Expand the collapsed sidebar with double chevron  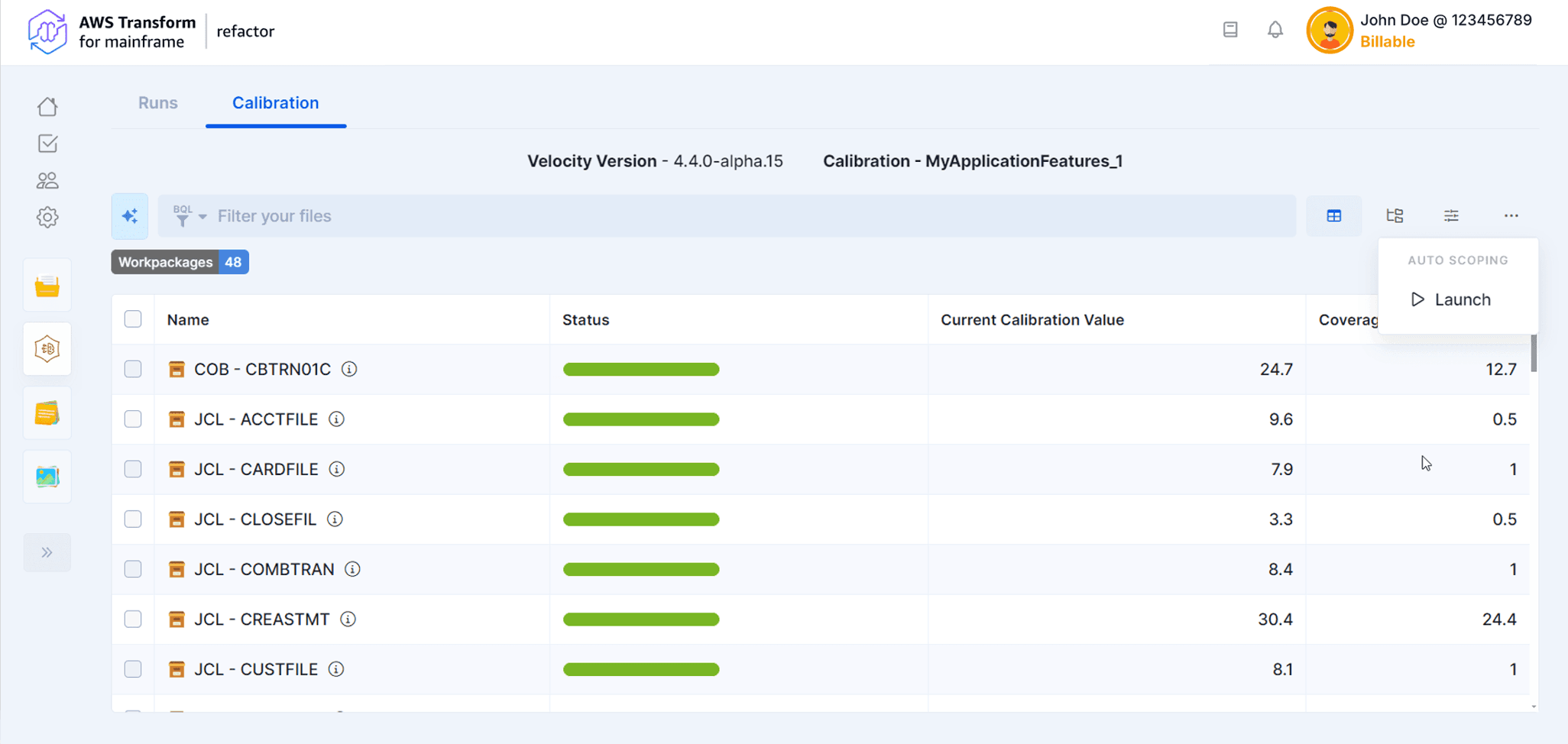click(x=47, y=552)
